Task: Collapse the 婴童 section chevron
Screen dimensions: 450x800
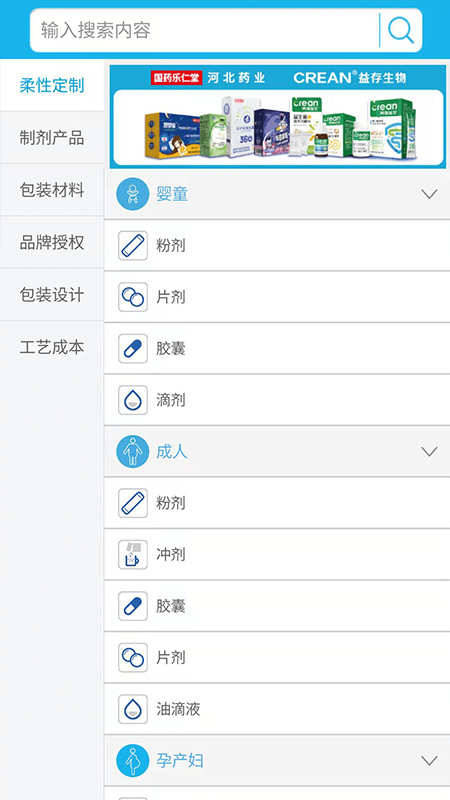Action: [x=430, y=194]
